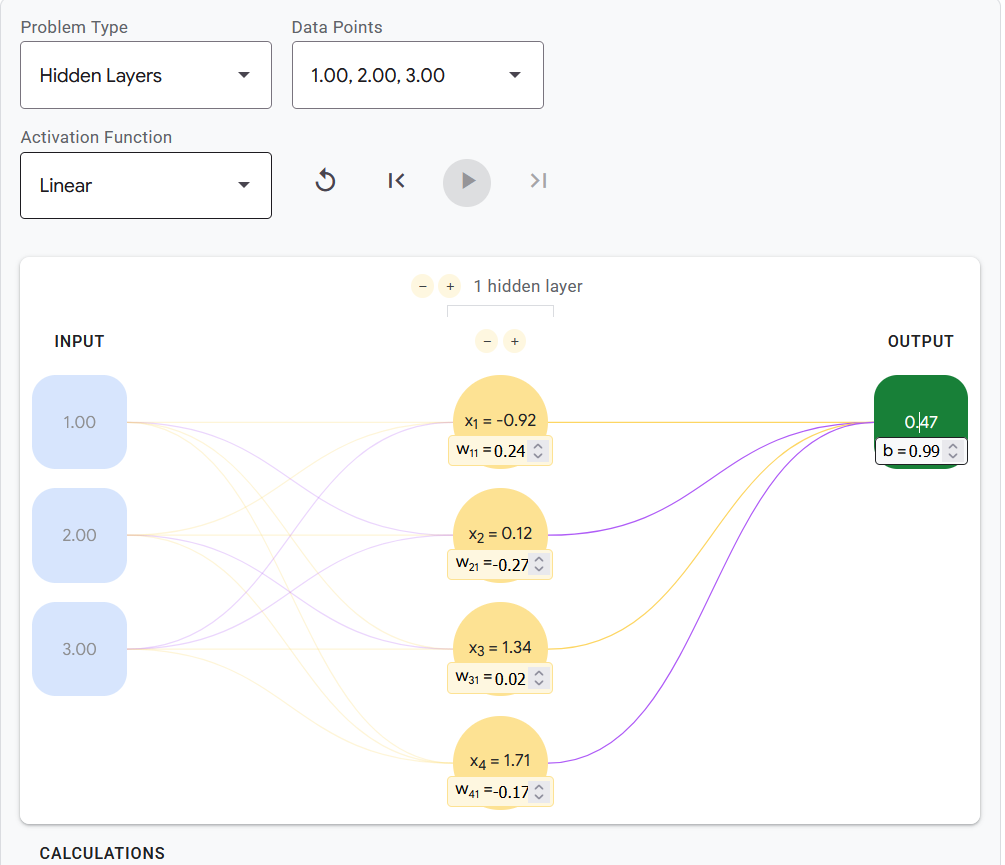Increase the w11 weight with stepper arrows
The image size is (1005, 865).
tap(538, 447)
